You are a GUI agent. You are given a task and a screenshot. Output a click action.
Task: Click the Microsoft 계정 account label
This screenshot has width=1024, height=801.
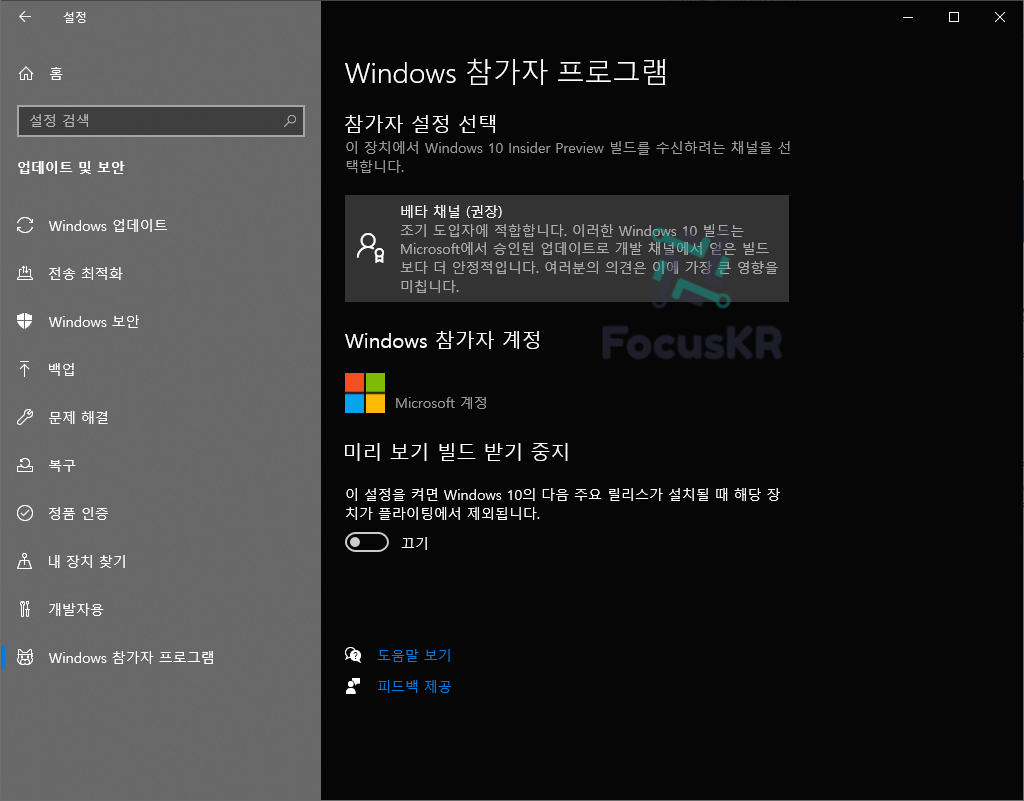441,403
